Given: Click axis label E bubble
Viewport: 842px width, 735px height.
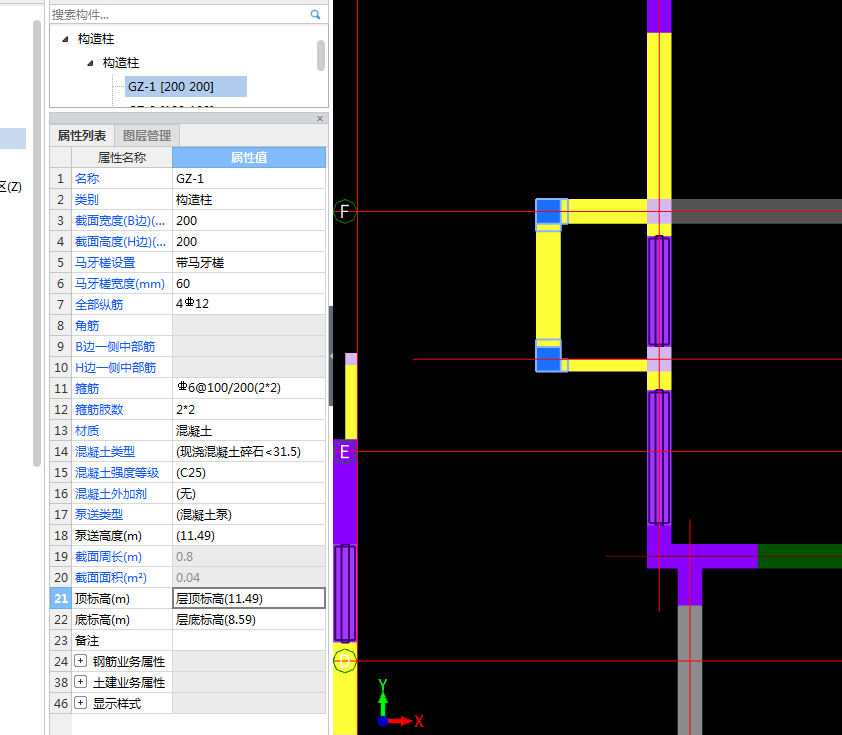Looking at the screenshot, I should pos(345,452).
